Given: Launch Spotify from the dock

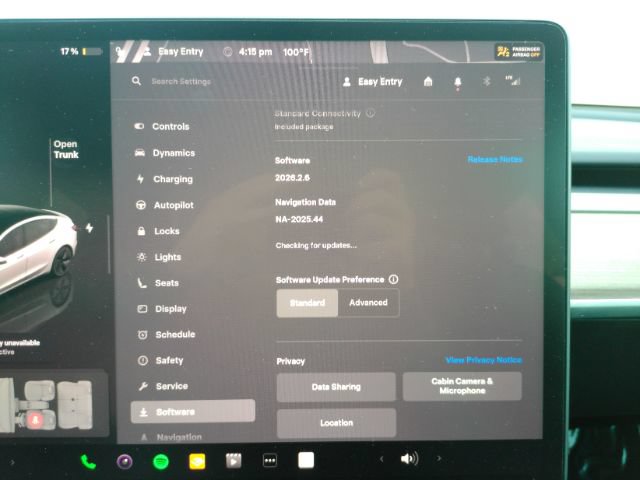Looking at the screenshot, I should 161,462.
